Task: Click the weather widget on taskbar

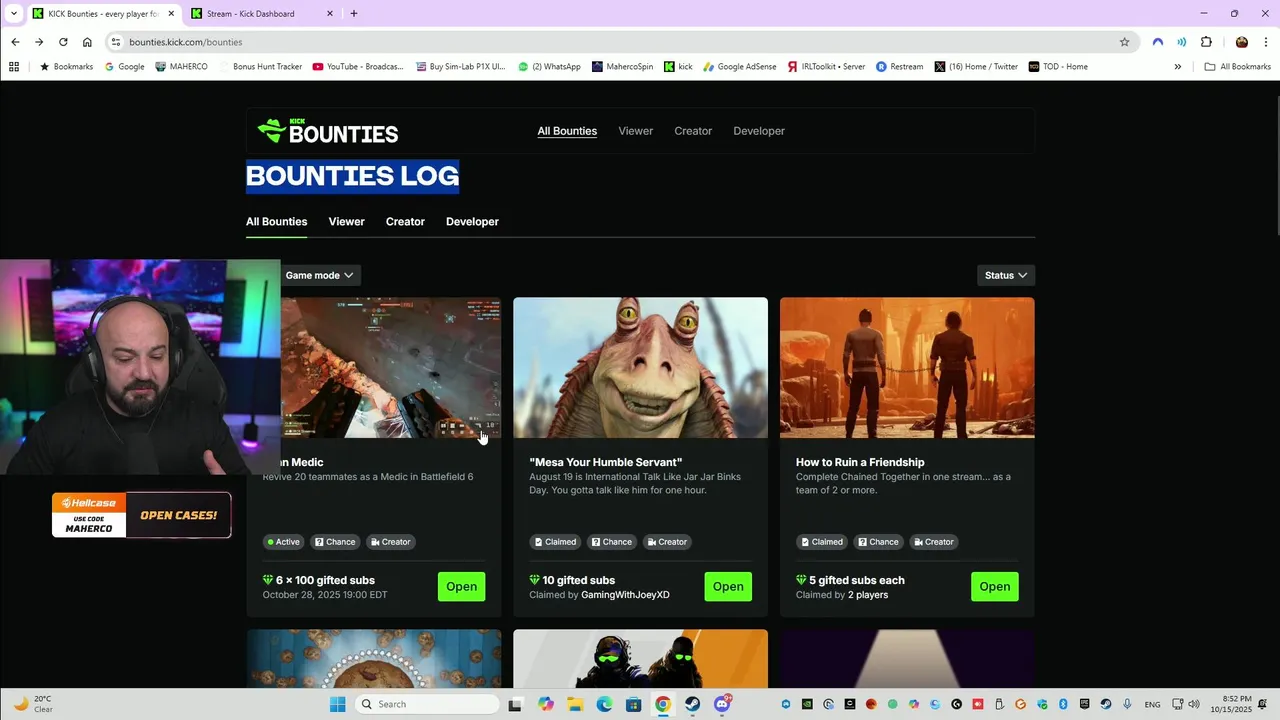Action: point(32,704)
